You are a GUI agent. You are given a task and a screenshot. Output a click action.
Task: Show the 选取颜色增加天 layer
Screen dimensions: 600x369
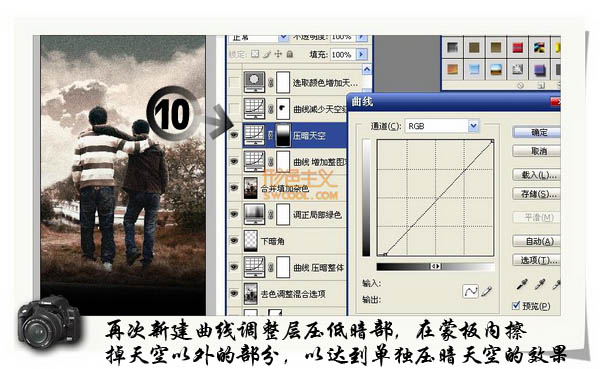click(234, 82)
